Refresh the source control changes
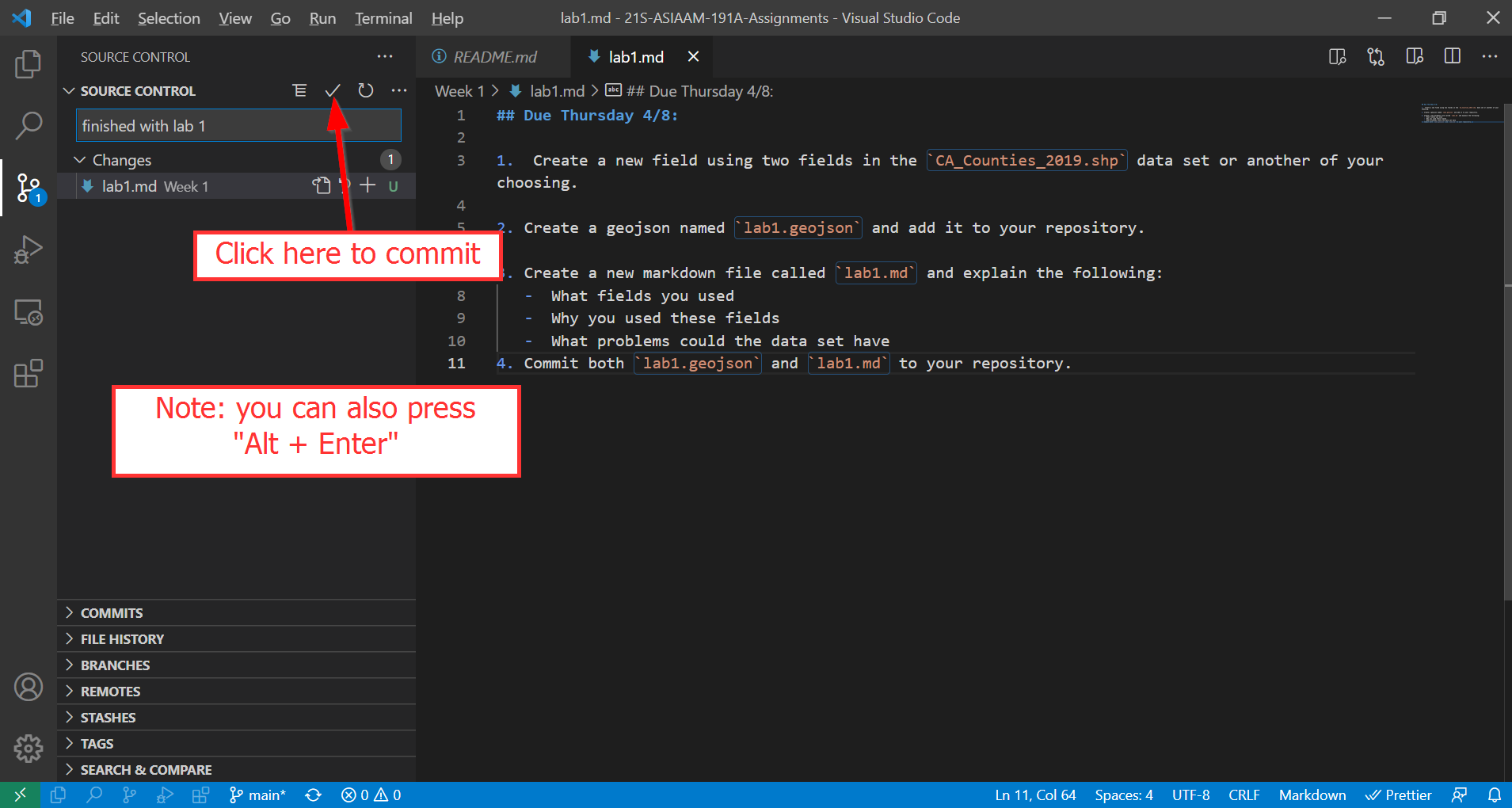 click(x=365, y=90)
